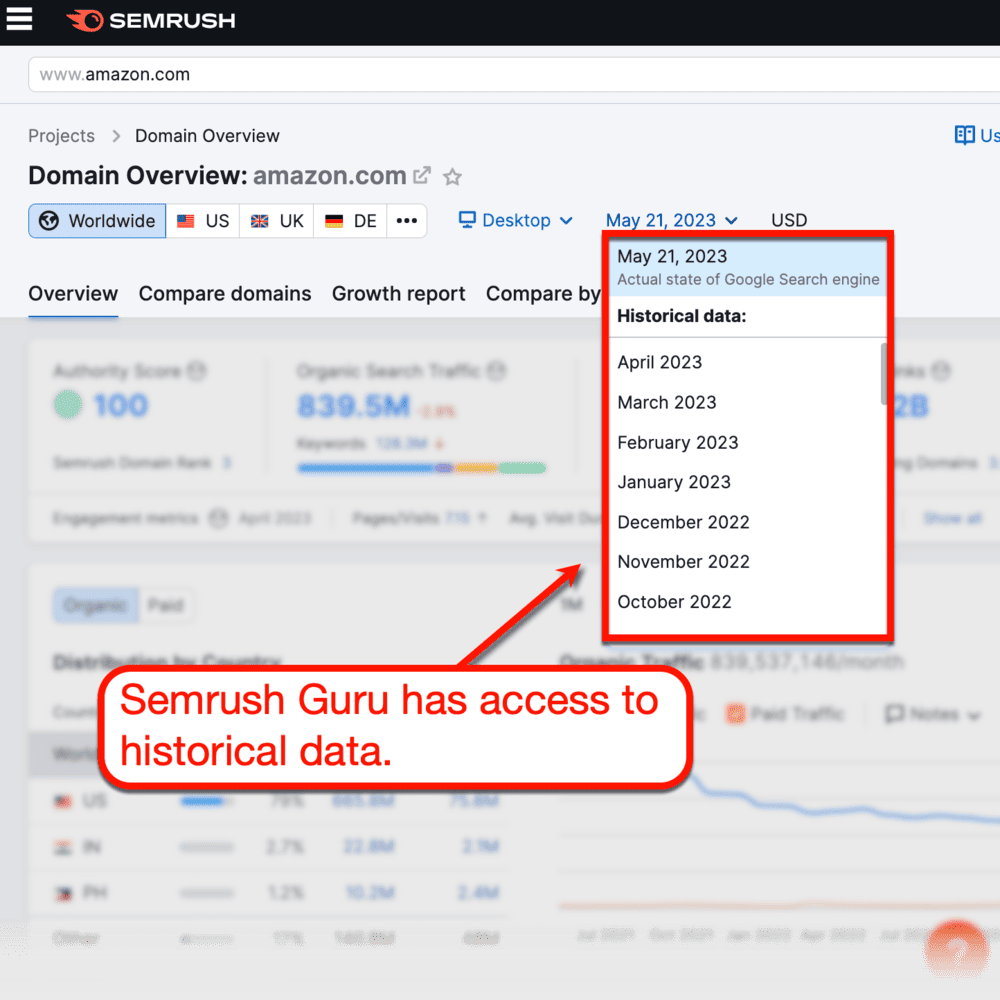
Task: Click the Projects breadcrumb link
Action: click(61, 135)
